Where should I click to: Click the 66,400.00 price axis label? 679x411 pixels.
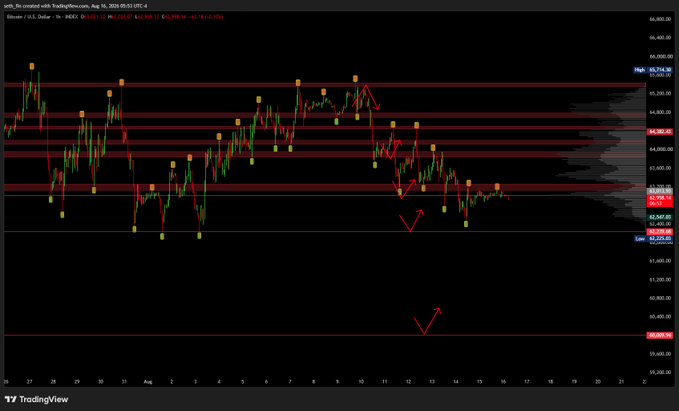661,38
